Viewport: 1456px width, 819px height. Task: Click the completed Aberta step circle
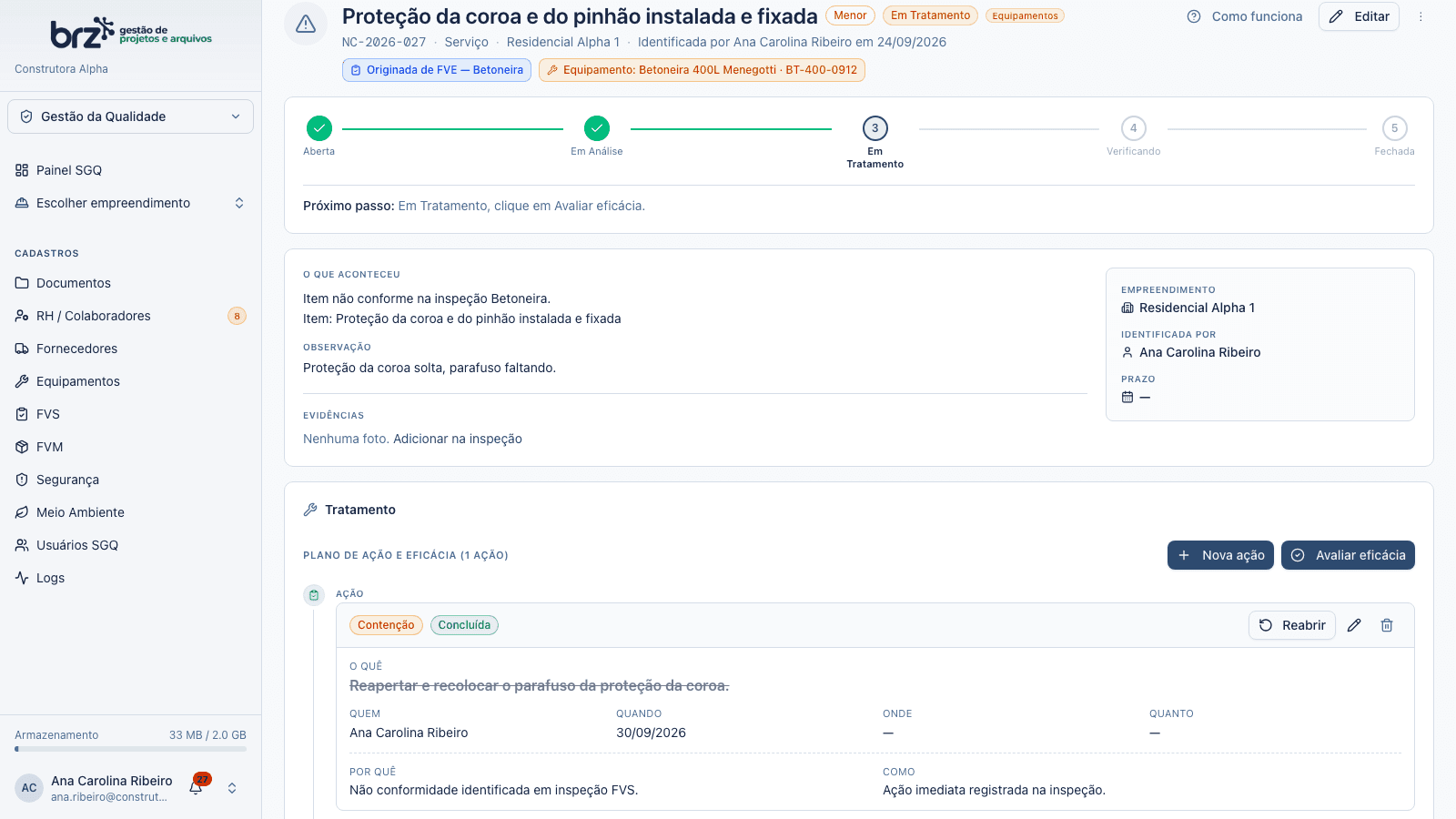point(319,128)
